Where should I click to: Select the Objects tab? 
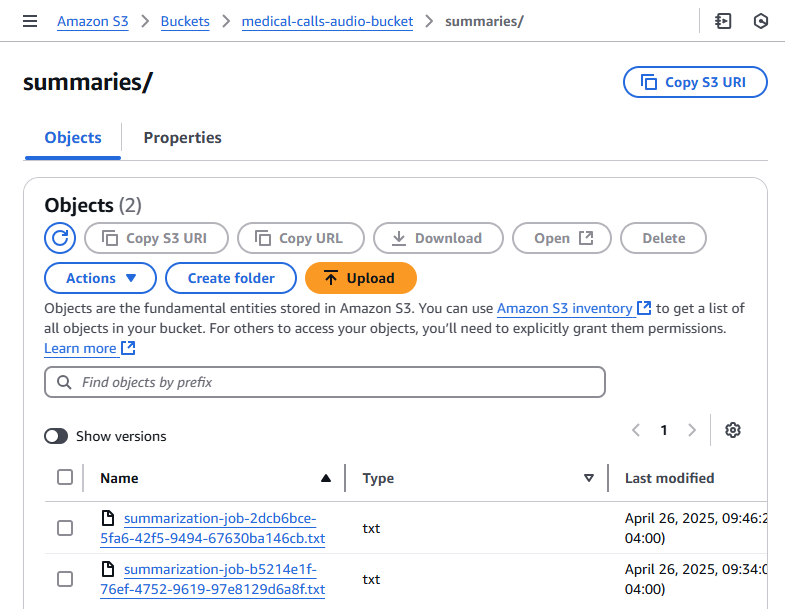click(x=73, y=138)
